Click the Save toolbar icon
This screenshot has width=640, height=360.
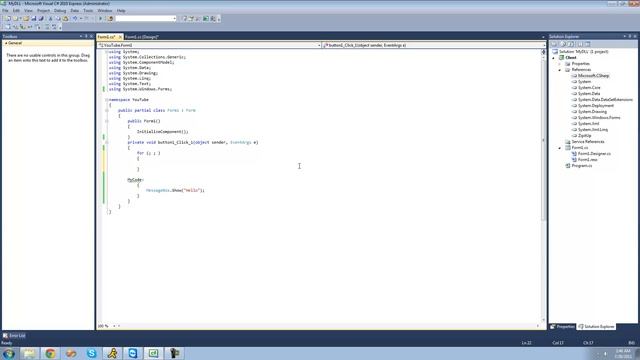point(33,18)
